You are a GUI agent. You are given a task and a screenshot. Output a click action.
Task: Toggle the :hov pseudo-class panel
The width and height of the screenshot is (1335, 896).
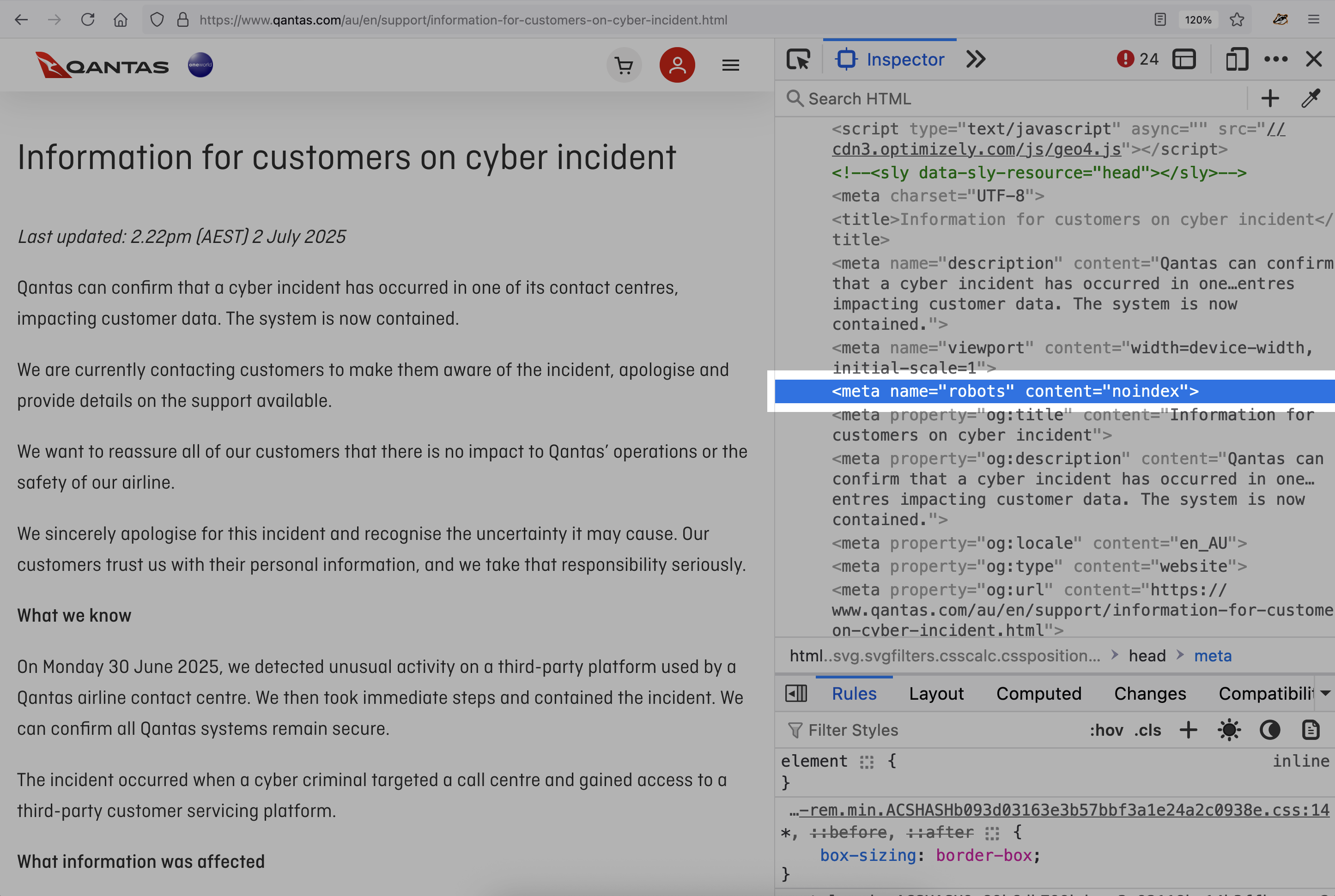tap(1106, 730)
